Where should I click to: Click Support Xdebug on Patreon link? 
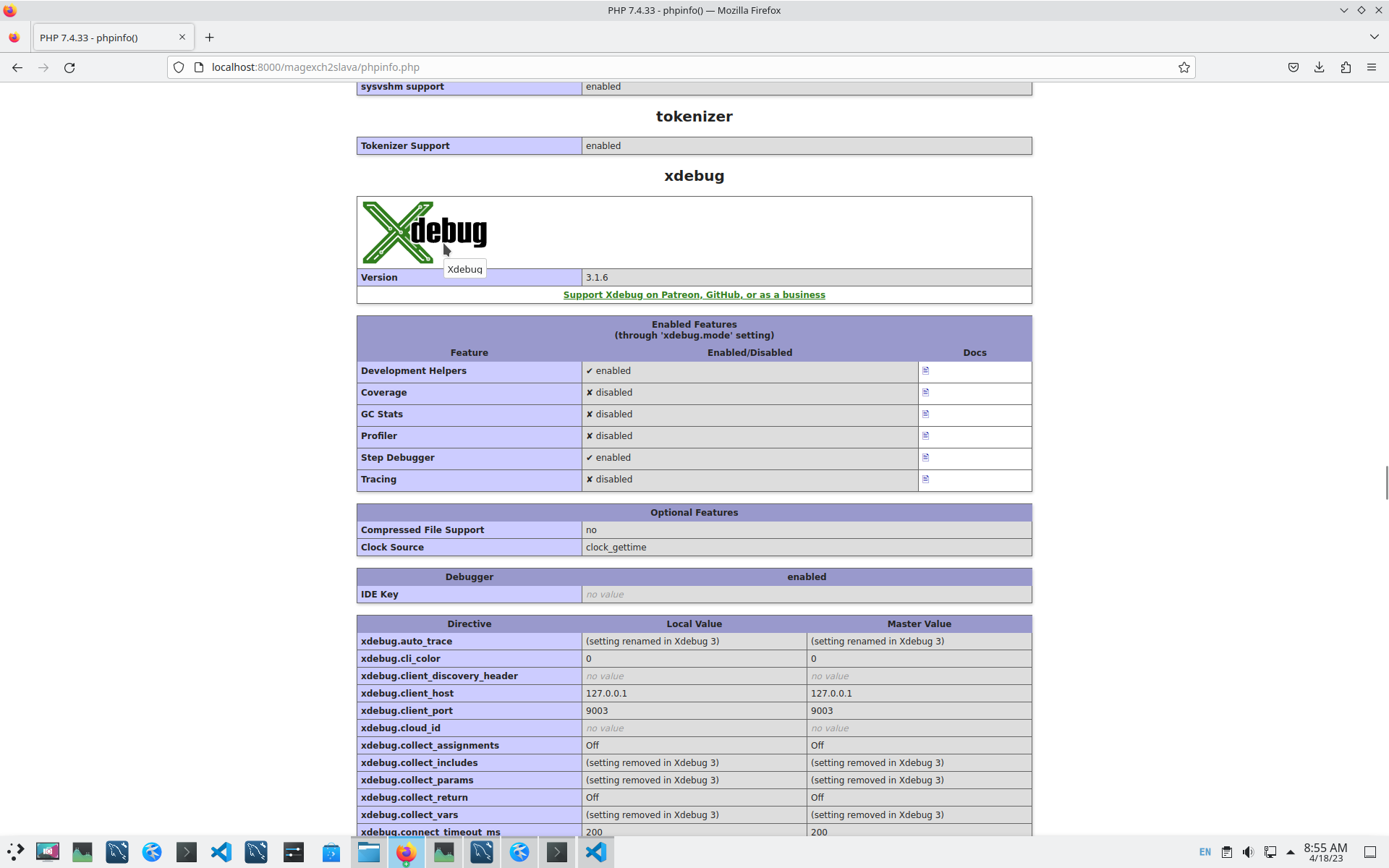pos(694,294)
